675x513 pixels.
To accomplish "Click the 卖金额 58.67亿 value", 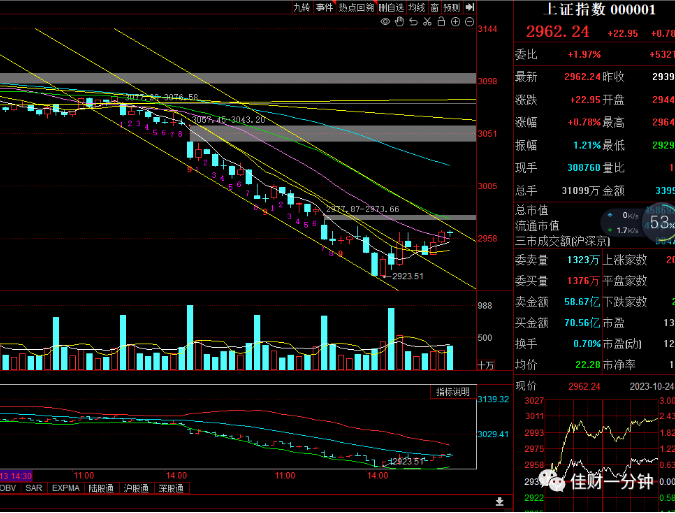I will (x=582, y=302).
